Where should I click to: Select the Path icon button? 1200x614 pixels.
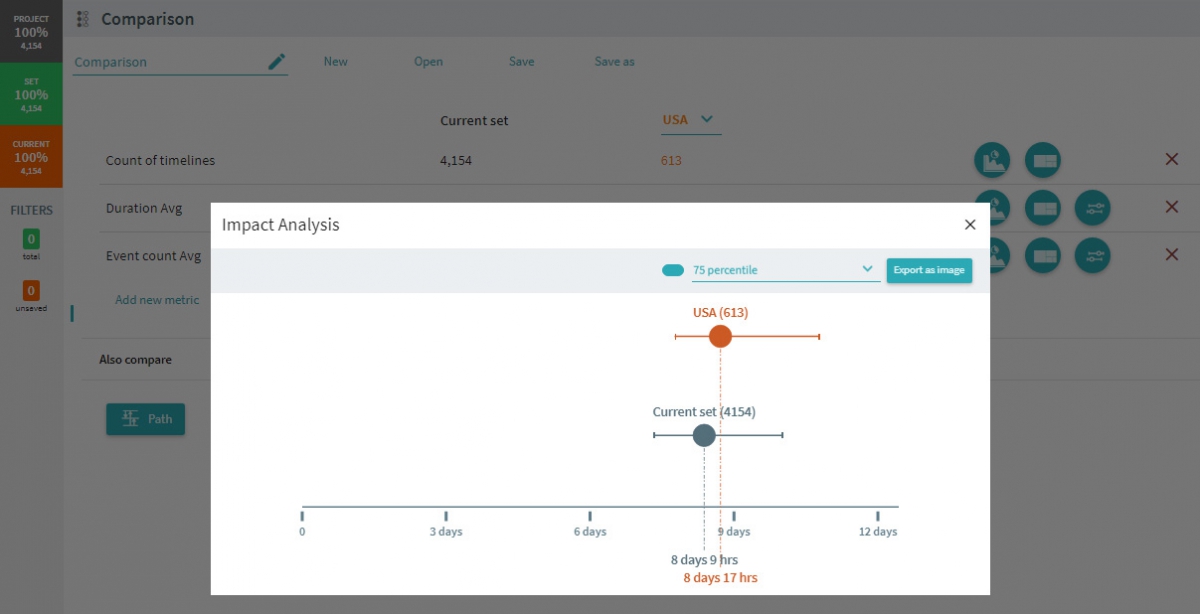145,419
